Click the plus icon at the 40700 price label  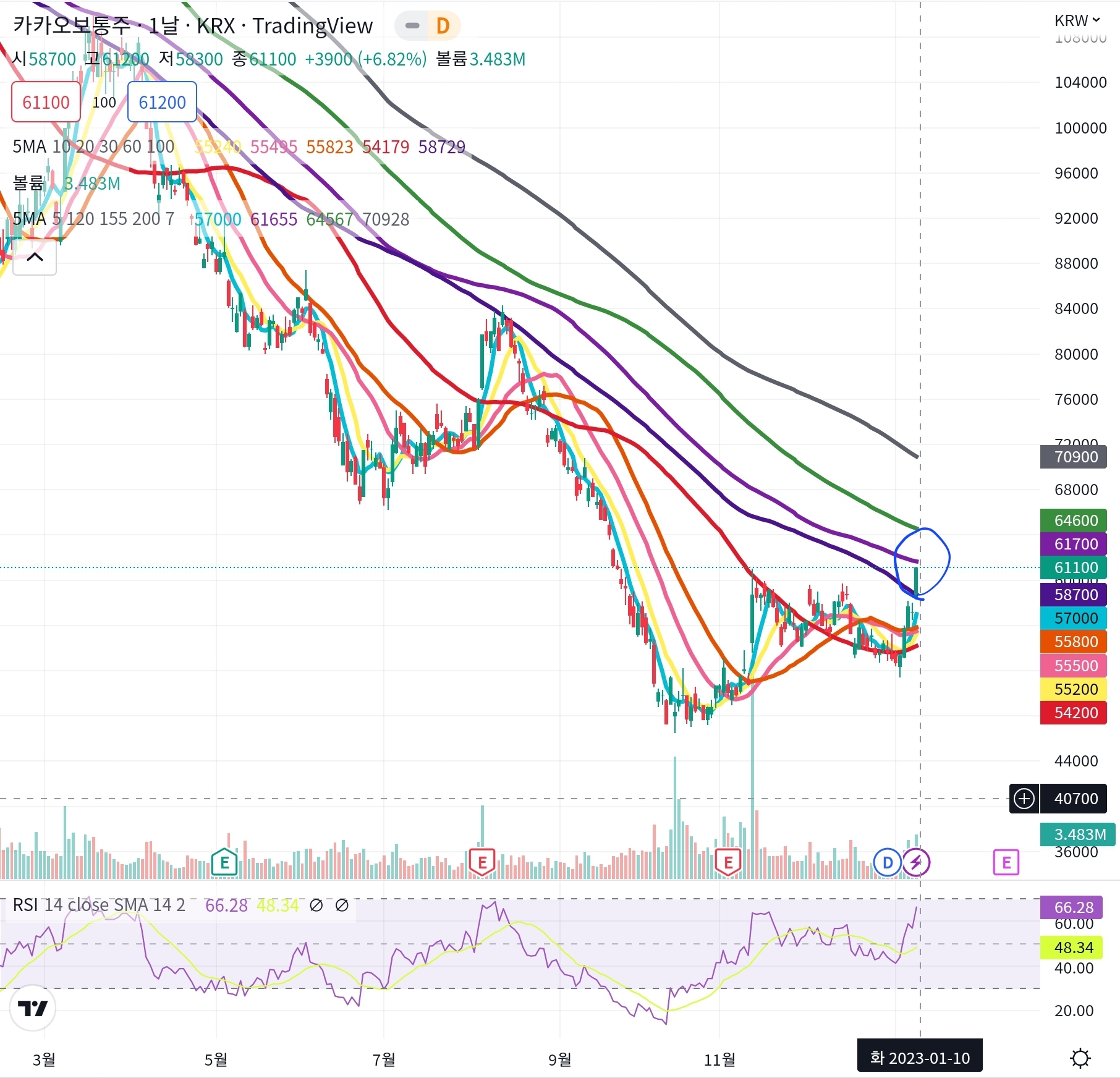click(x=1024, y=799)
